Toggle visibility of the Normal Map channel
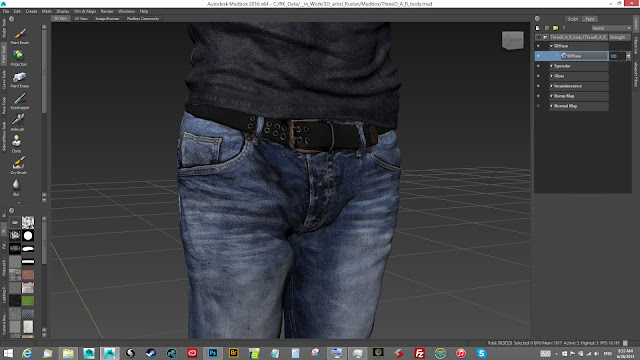The image size is (640, 360). pos(538,106)
